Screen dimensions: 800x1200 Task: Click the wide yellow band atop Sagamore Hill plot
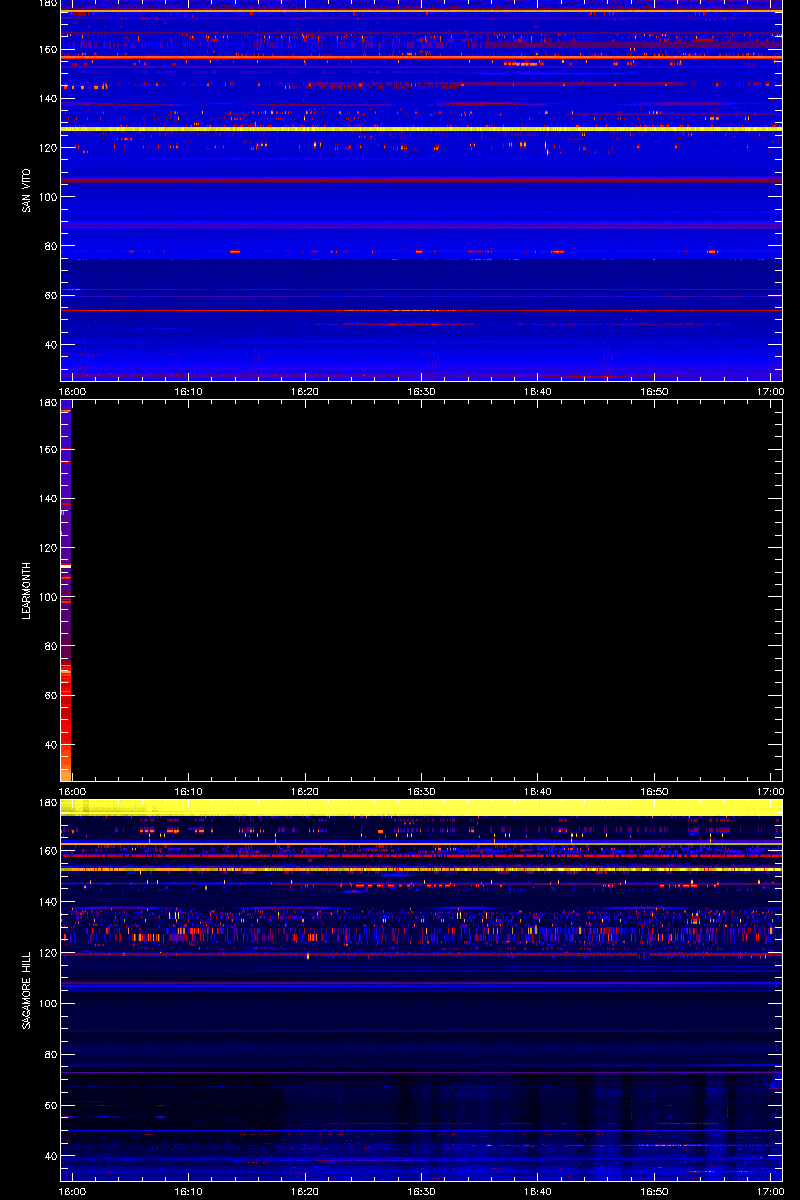coord(421,807)
